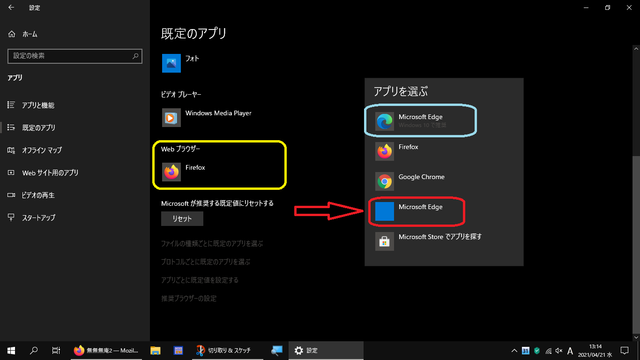Open Video playback section

pyautogui.click(x=31, y=196)
